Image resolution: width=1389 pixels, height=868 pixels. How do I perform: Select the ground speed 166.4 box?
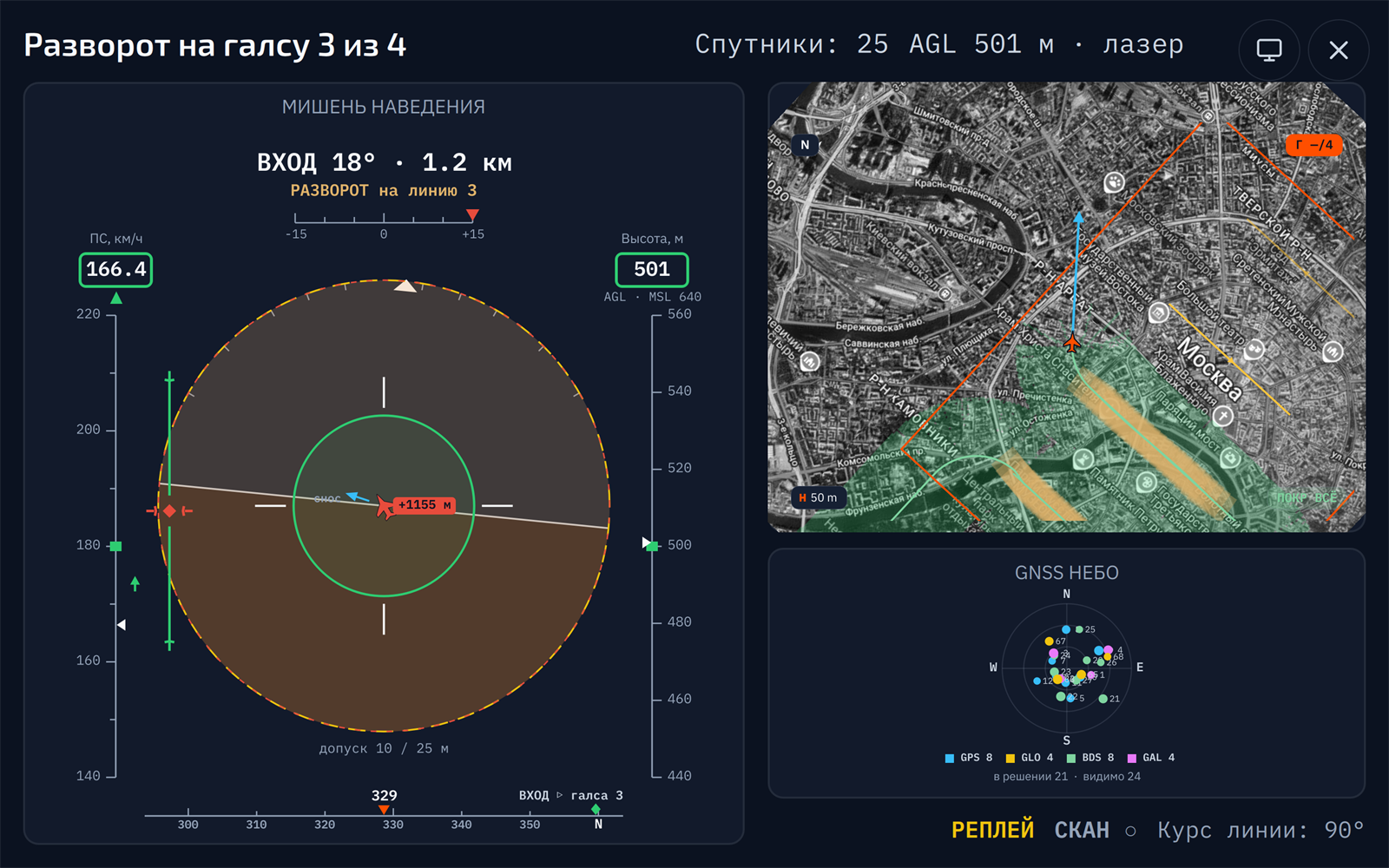click(116, 270)
